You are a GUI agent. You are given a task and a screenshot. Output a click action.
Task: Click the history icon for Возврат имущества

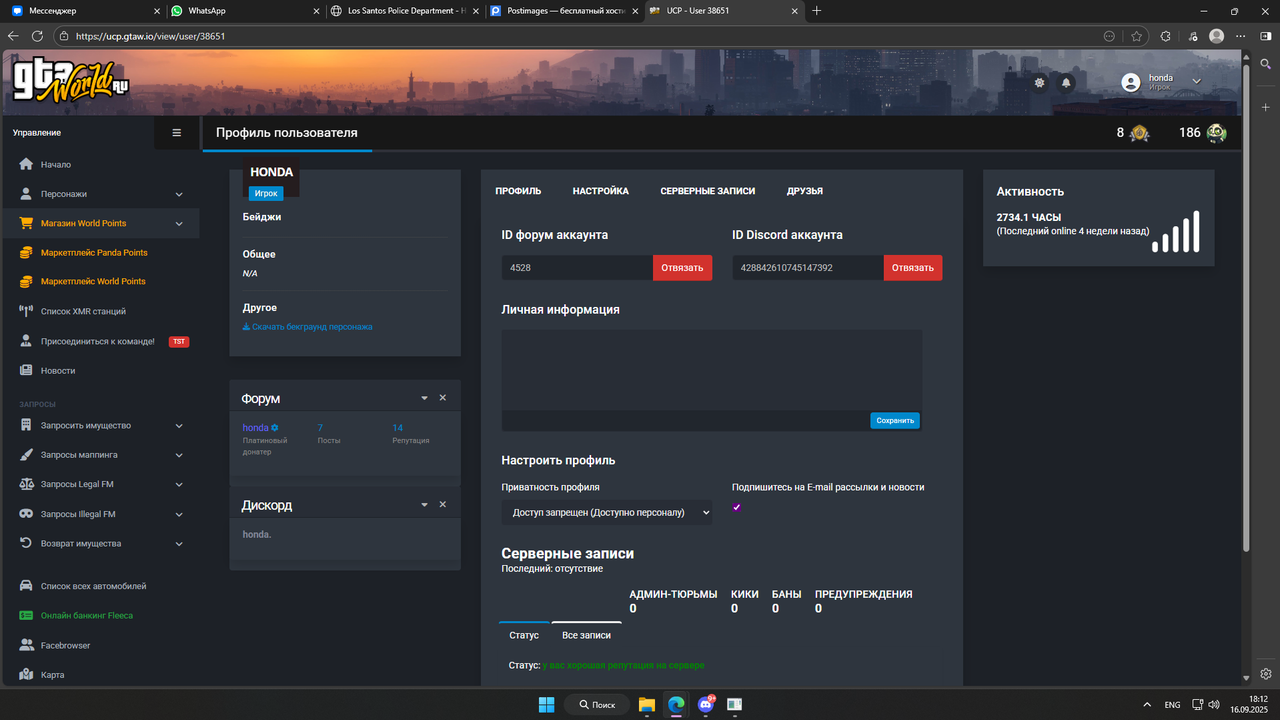coord(27,543)
